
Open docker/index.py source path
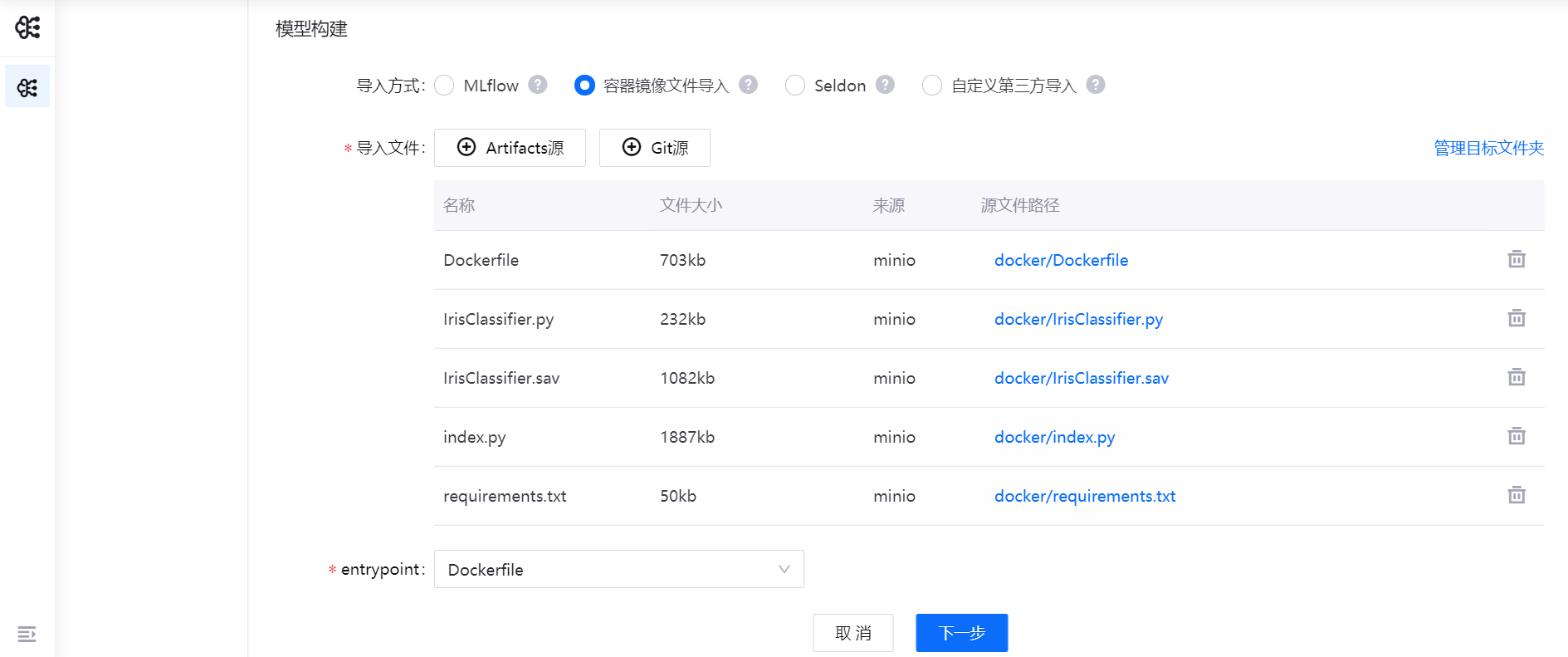[1055, 437]
